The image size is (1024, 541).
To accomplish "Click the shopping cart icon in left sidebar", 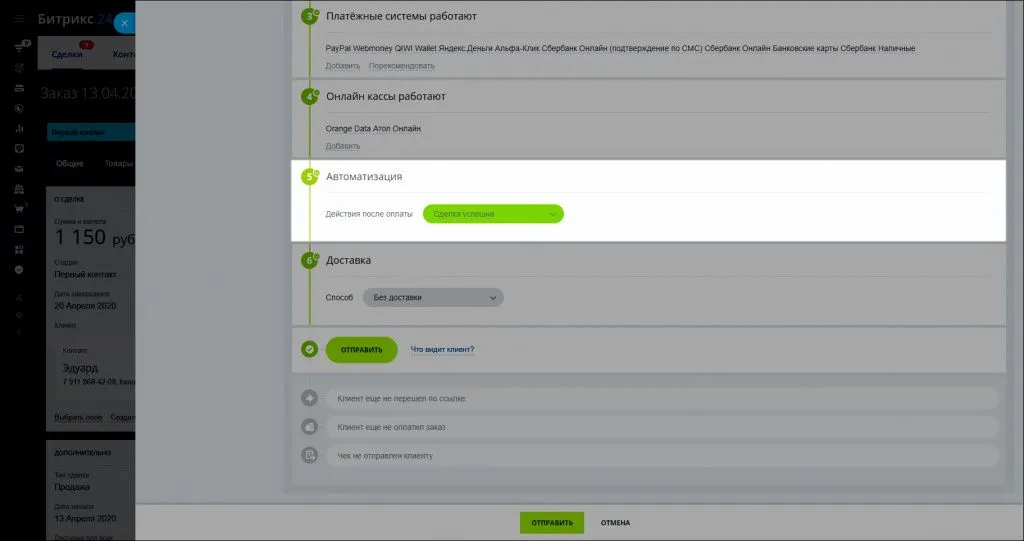I will pyautogui.click(x=19, y=209).
